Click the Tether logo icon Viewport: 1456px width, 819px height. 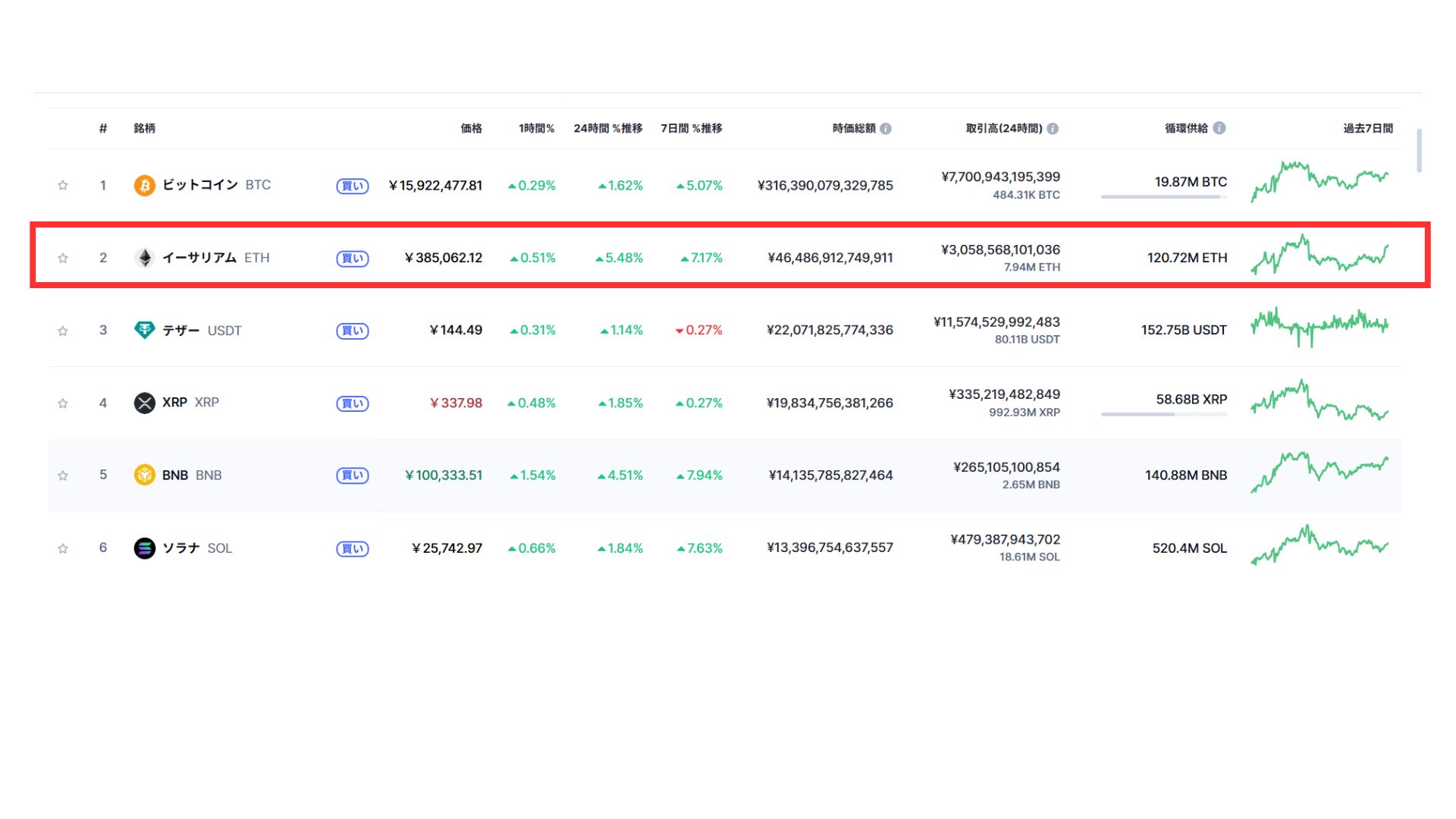[x=144, y=330]
